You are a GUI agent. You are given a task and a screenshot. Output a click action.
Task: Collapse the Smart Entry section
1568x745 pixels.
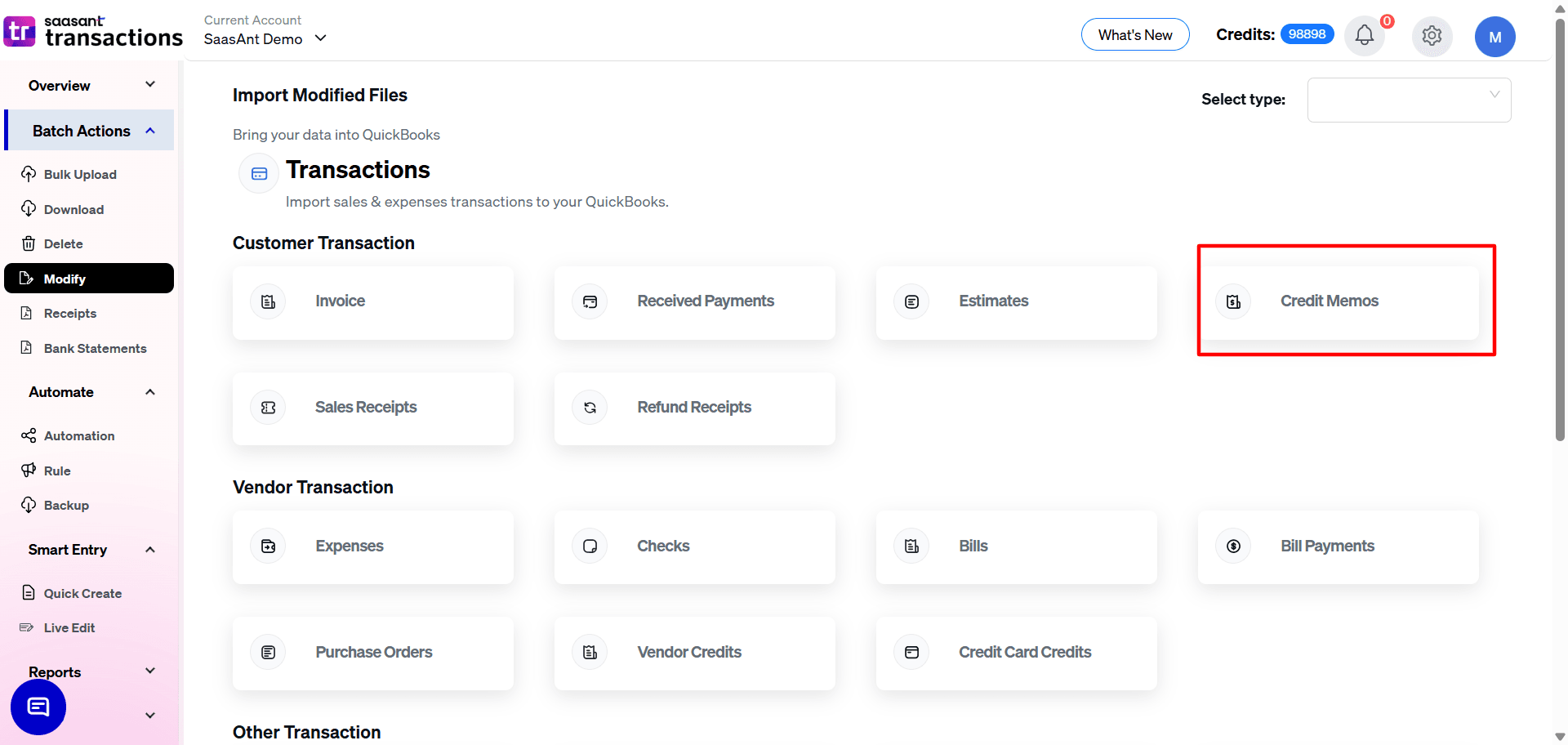(x=149, y=549)
